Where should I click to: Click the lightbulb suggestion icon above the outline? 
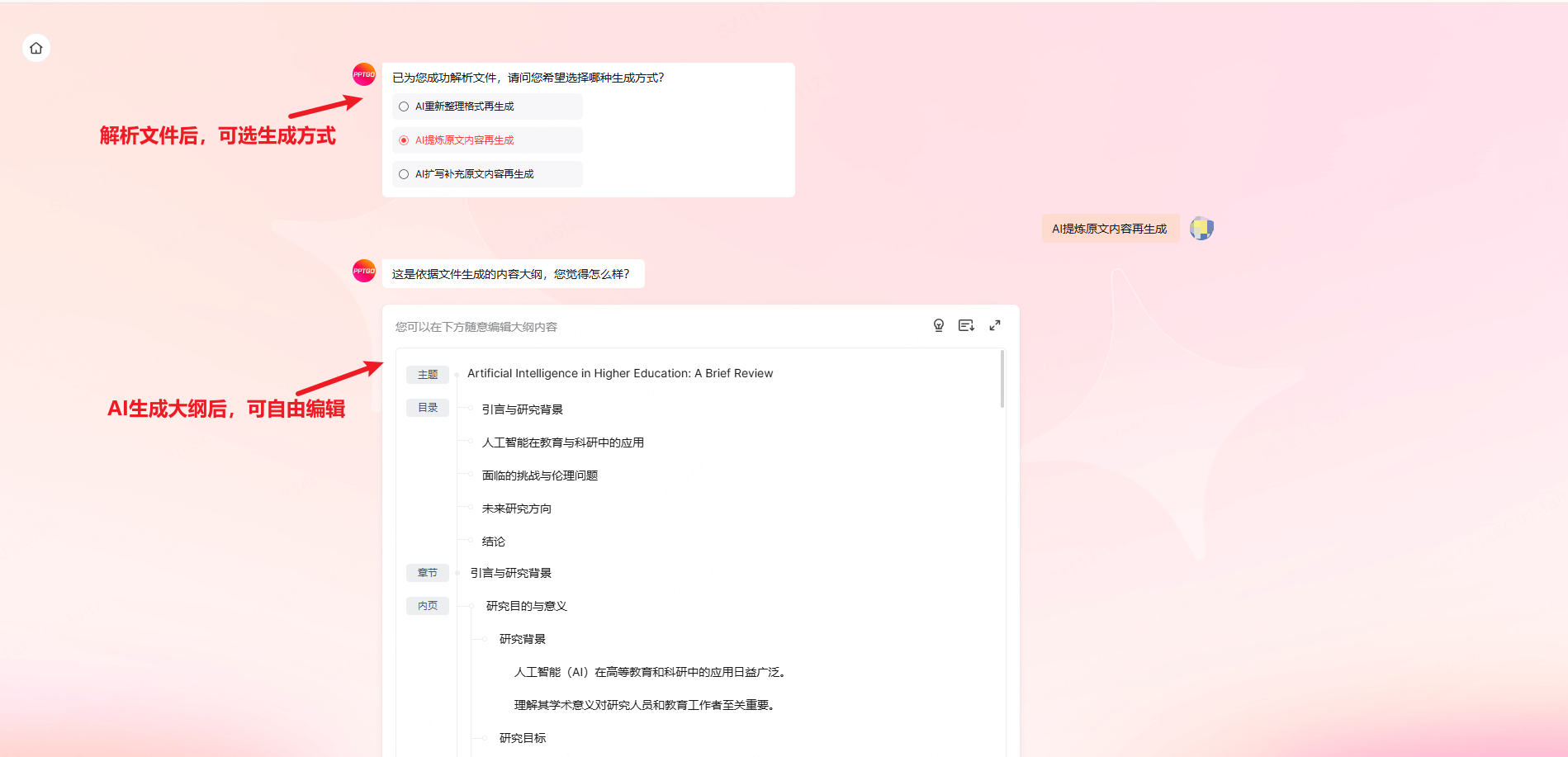pyautogui.click(x=938, y=325)
